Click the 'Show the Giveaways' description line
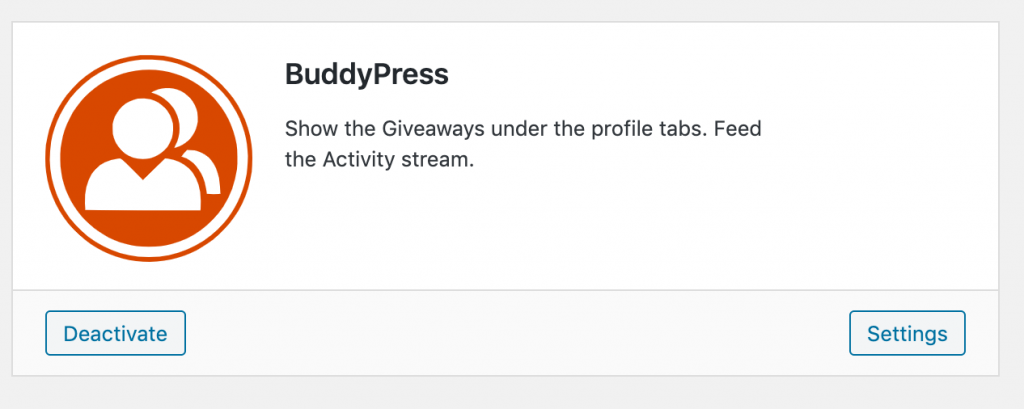This screenshot has height=409, width=1024. [523, 129]
